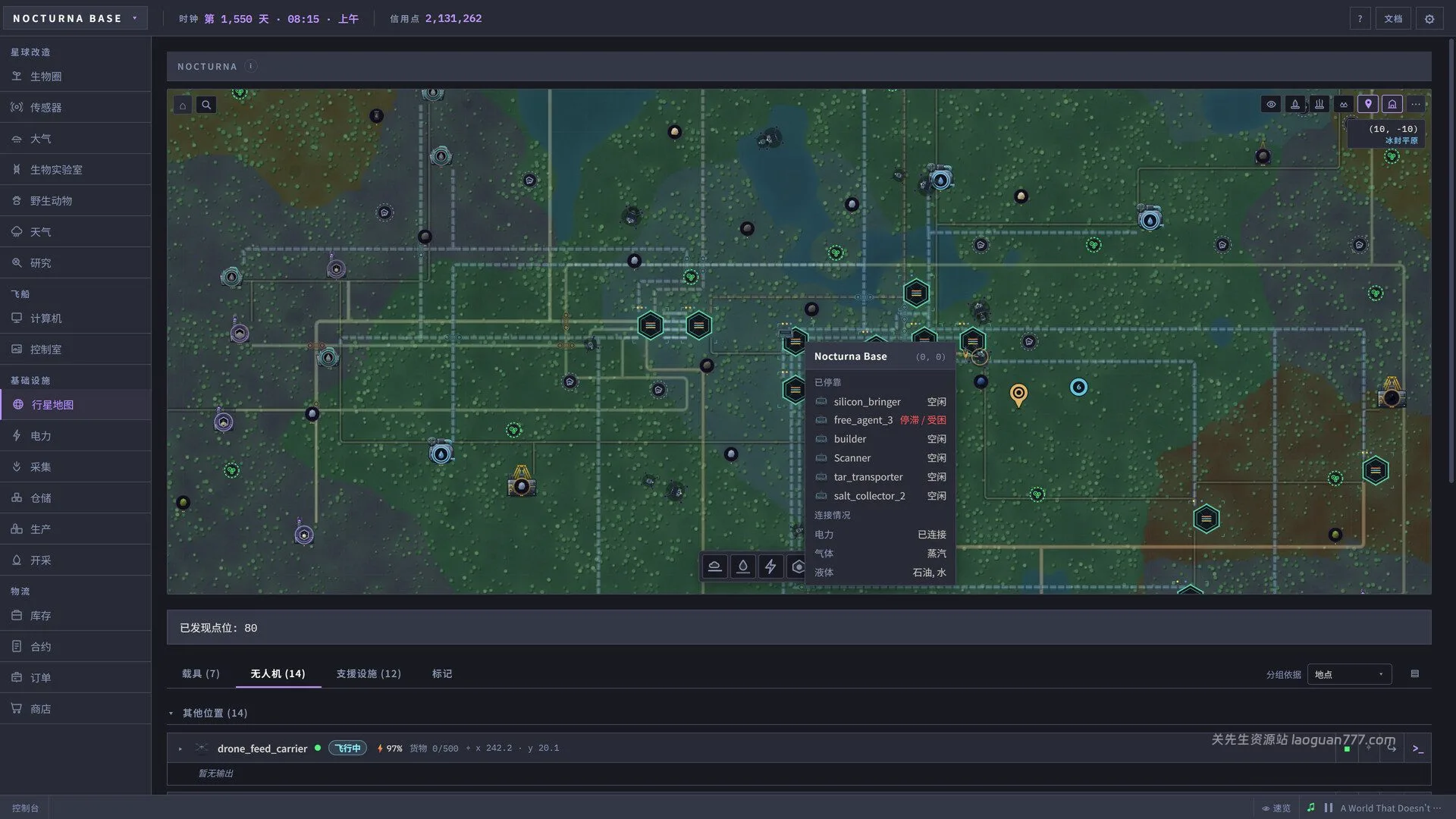Screen dimensions: 1456x819
Task: Click the 速览 overview button
Action: click(1276, 808)
